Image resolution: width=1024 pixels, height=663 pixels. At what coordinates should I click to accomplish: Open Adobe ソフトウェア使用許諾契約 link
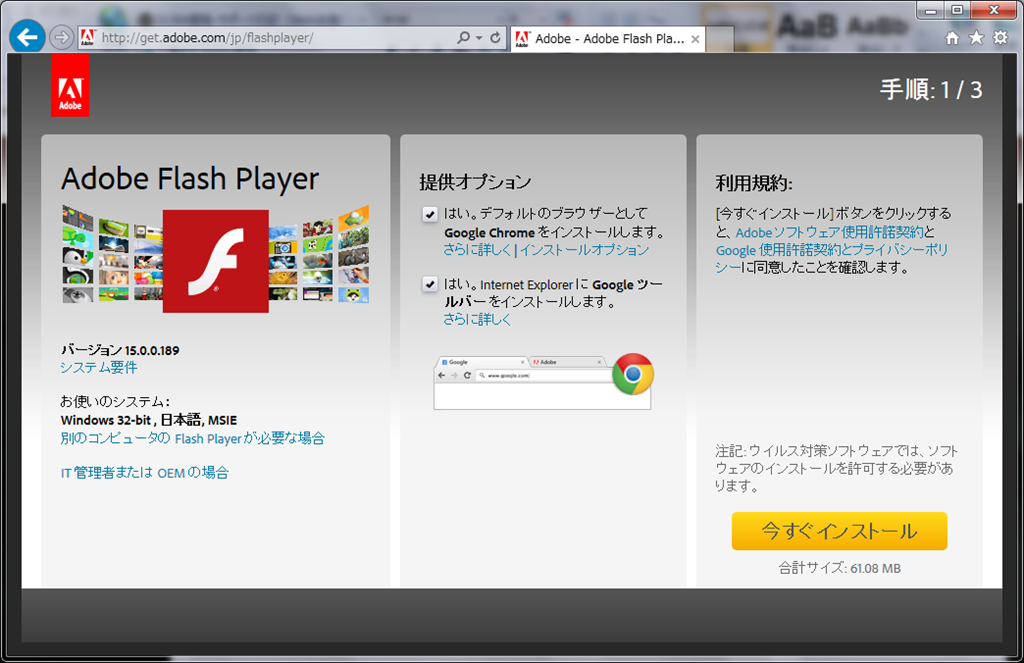click(829, 233)
